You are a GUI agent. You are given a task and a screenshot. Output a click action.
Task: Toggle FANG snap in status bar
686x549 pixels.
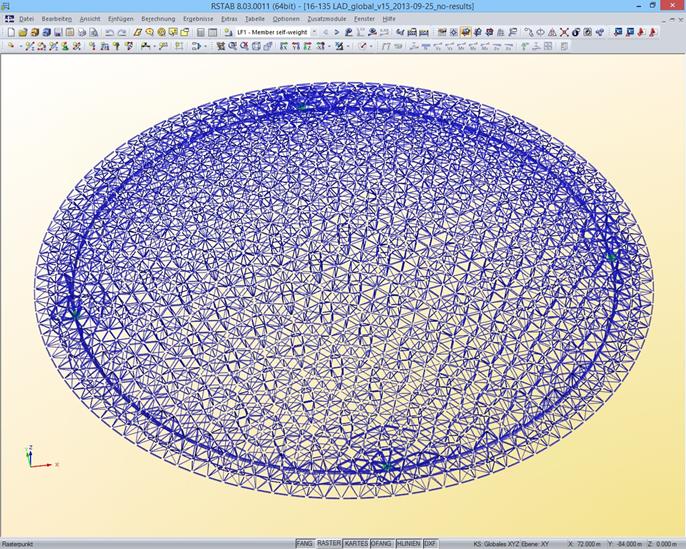coord(304,543)
